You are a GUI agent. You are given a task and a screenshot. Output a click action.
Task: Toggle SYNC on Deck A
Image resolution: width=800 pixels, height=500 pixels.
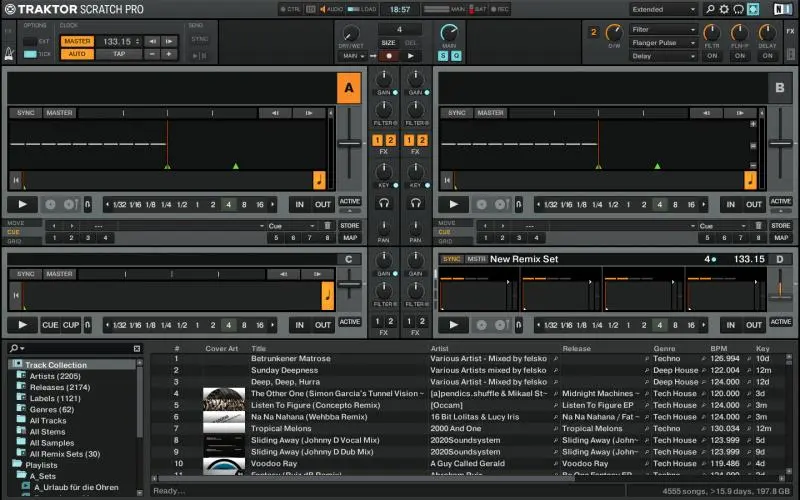click(x=24, y=113)
